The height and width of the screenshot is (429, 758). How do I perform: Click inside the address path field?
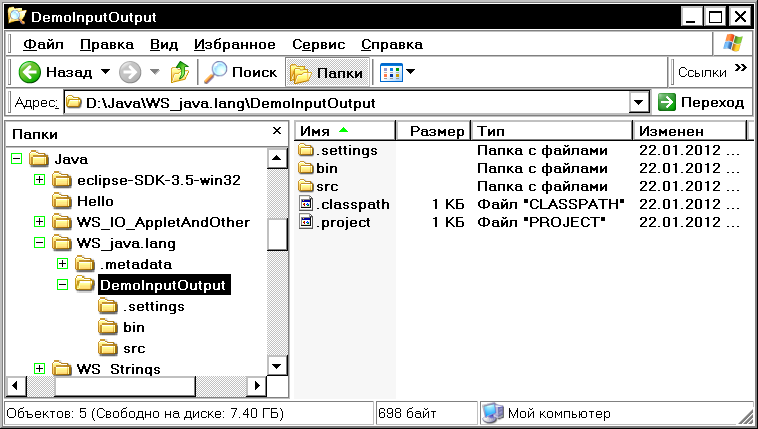[x=347, y=103]
